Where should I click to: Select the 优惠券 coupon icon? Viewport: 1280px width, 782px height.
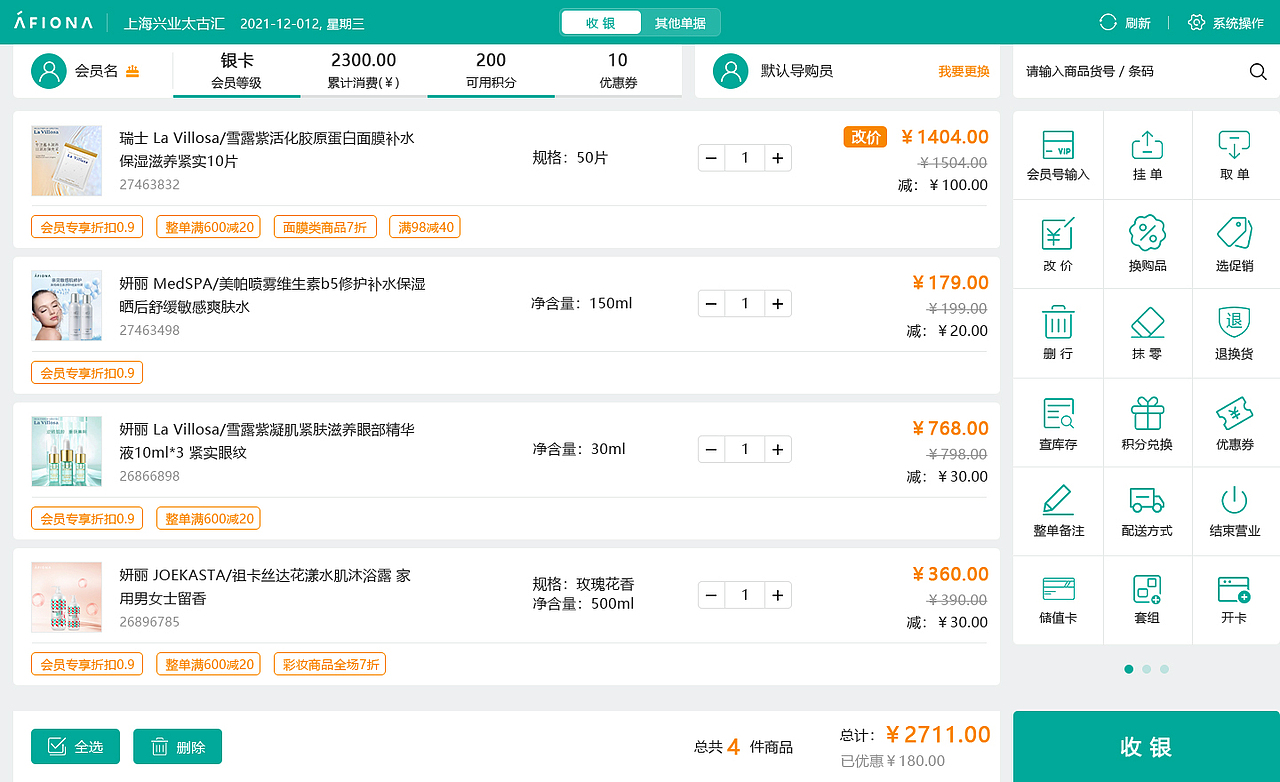tap(1235, 422)
